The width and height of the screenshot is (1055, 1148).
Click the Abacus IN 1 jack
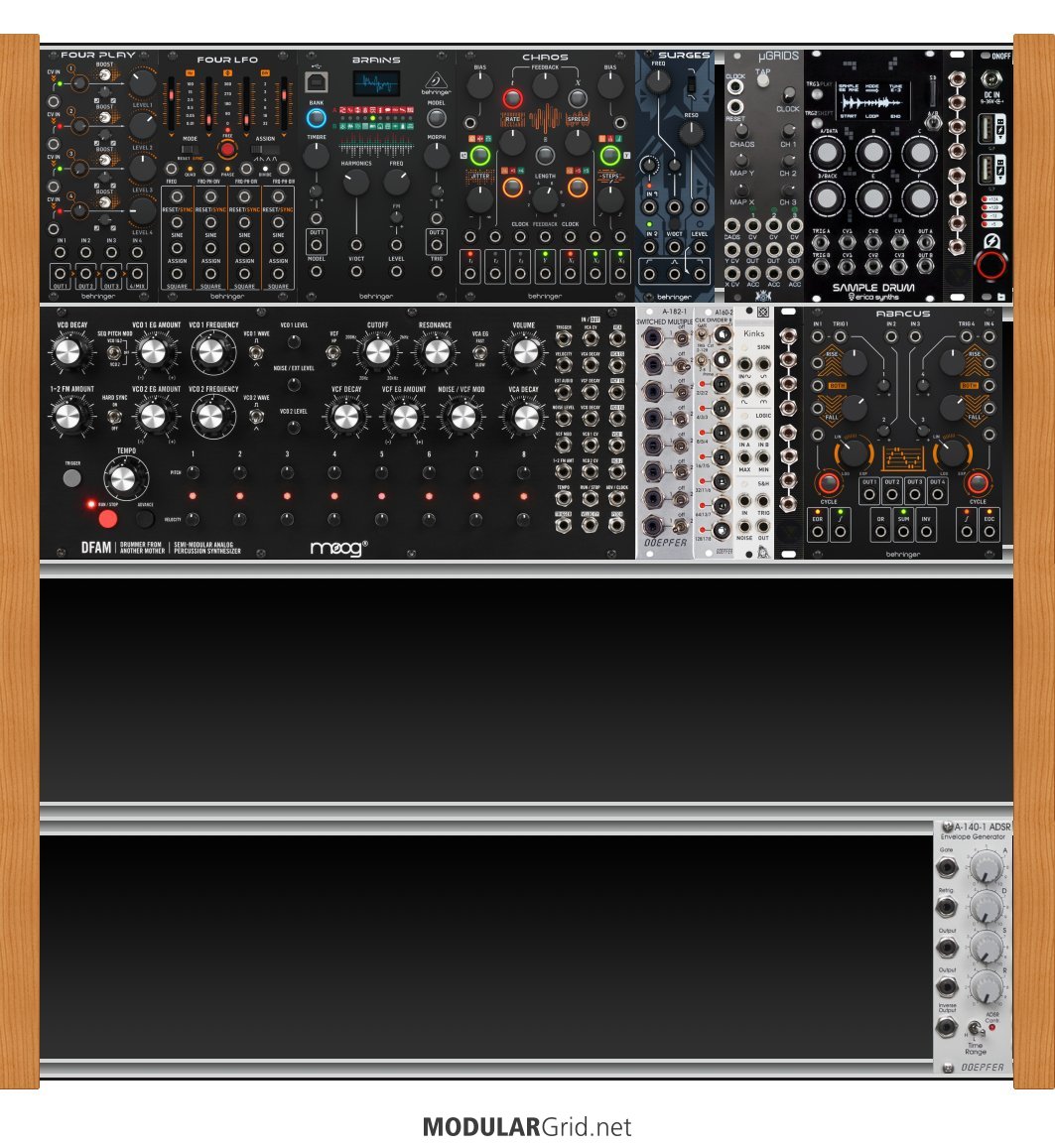tap(817, 337)
